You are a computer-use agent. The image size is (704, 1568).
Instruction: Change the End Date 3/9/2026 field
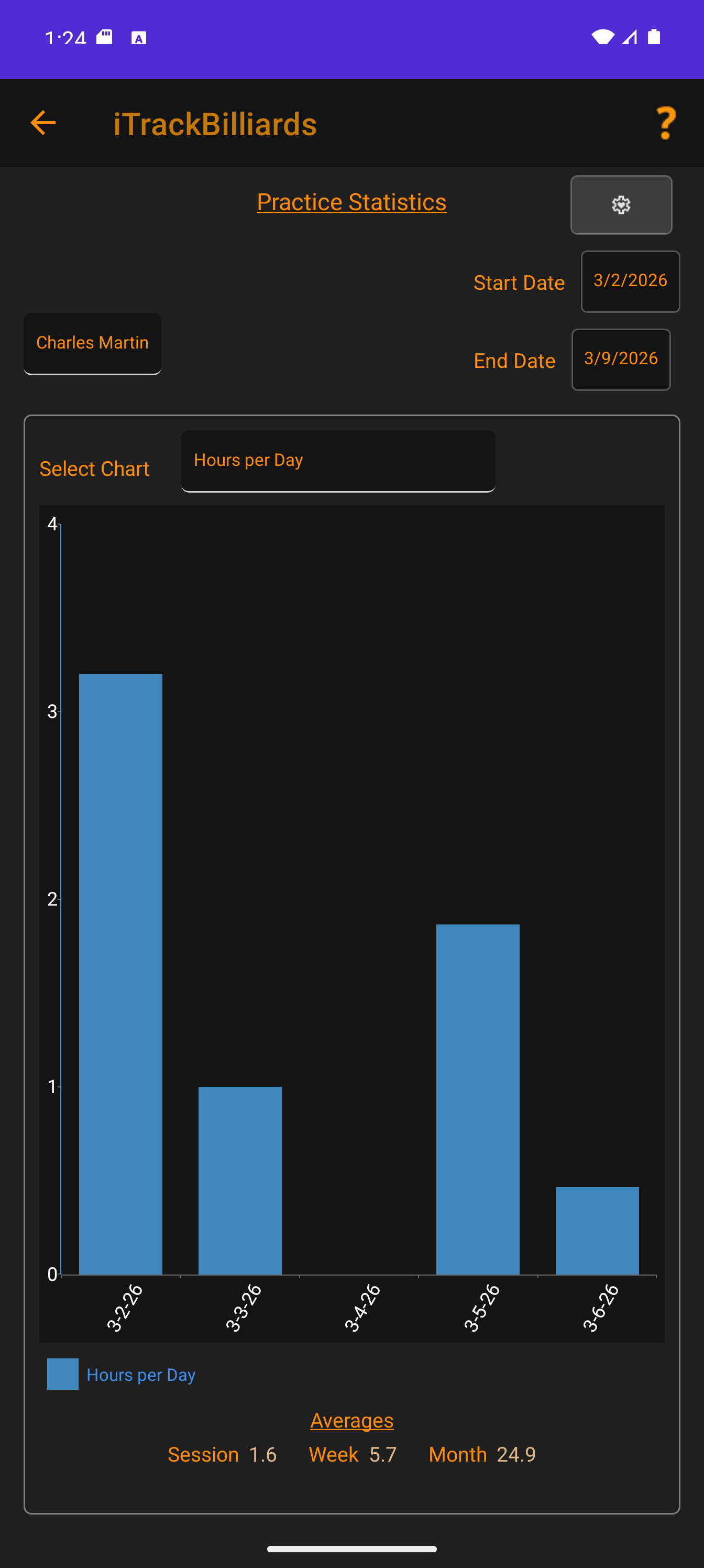click(621, 359)
